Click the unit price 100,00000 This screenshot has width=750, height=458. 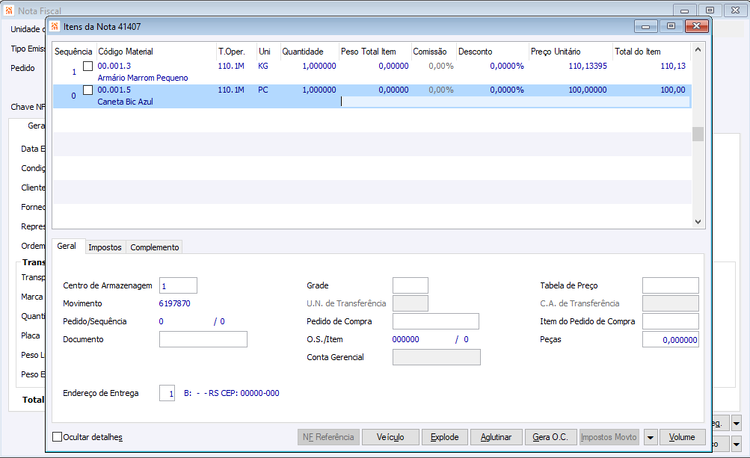[x=587, y=90]
